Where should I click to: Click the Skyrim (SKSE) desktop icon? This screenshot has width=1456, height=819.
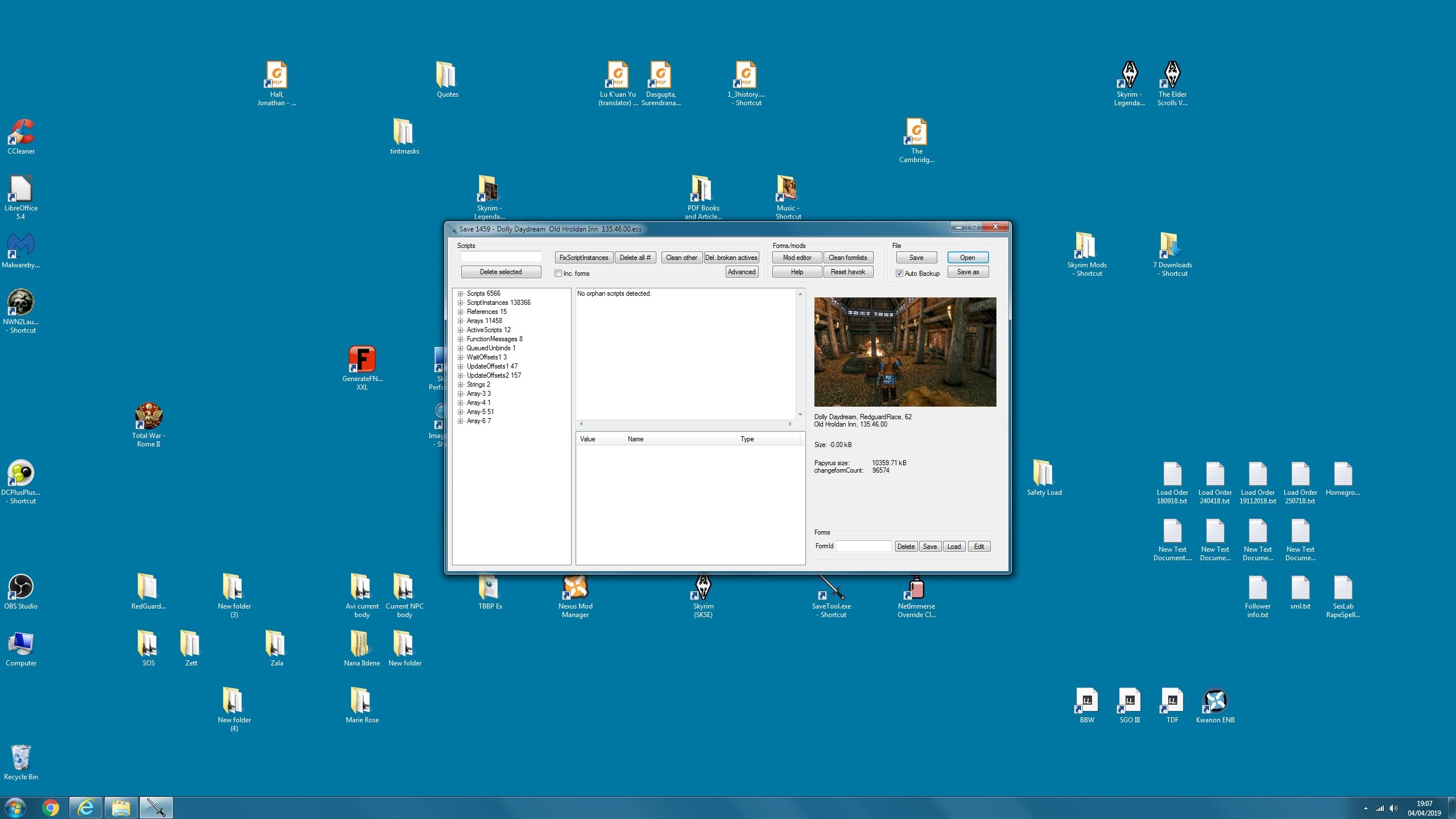[x=703, y=596]
